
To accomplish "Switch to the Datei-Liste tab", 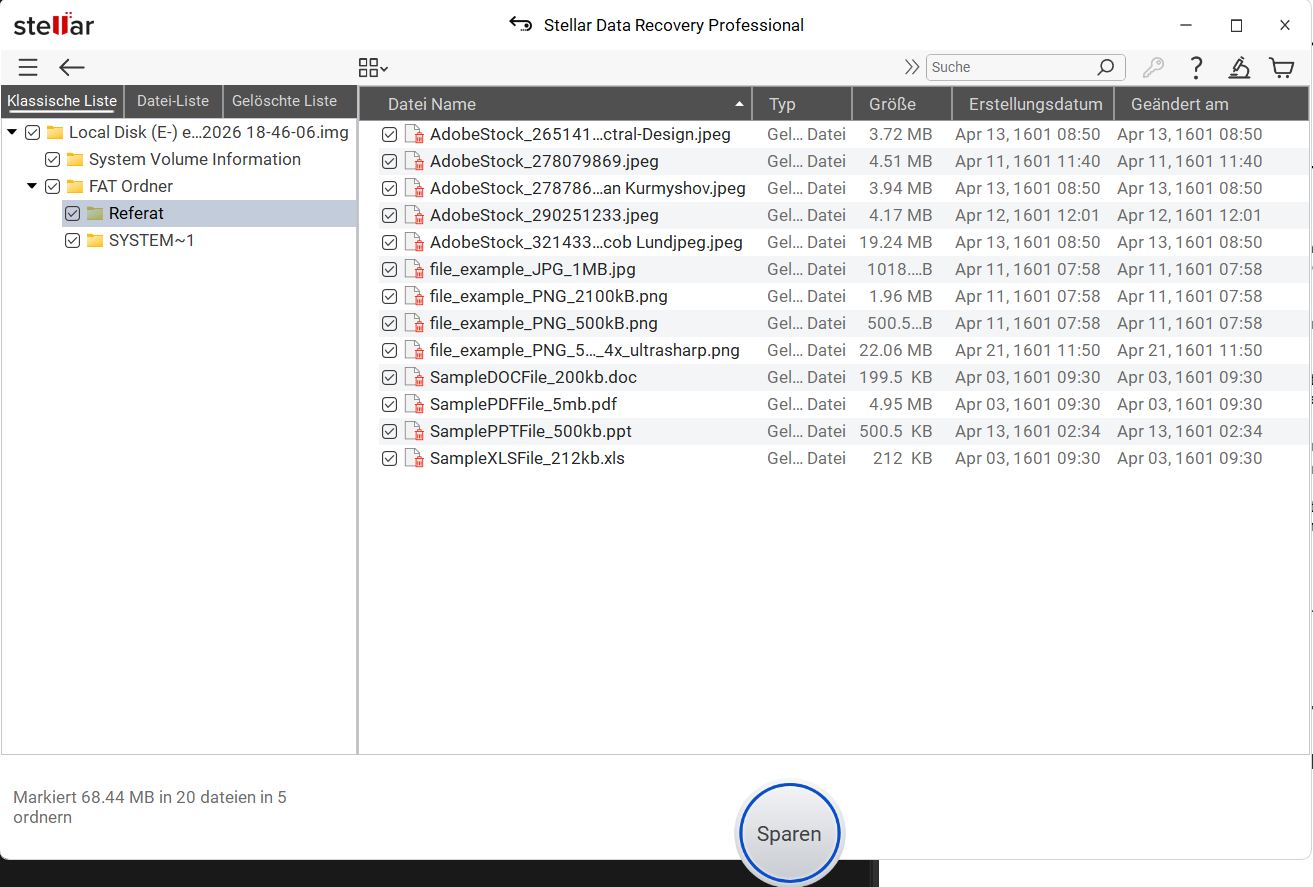I will point(173,101).
